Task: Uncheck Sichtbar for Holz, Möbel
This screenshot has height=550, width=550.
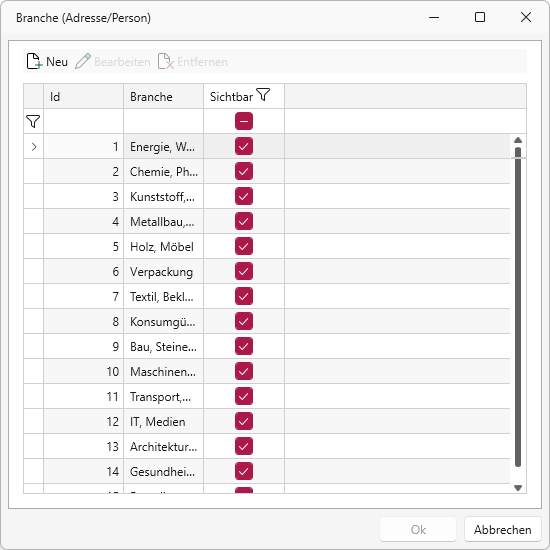Action: click(244, 246)
